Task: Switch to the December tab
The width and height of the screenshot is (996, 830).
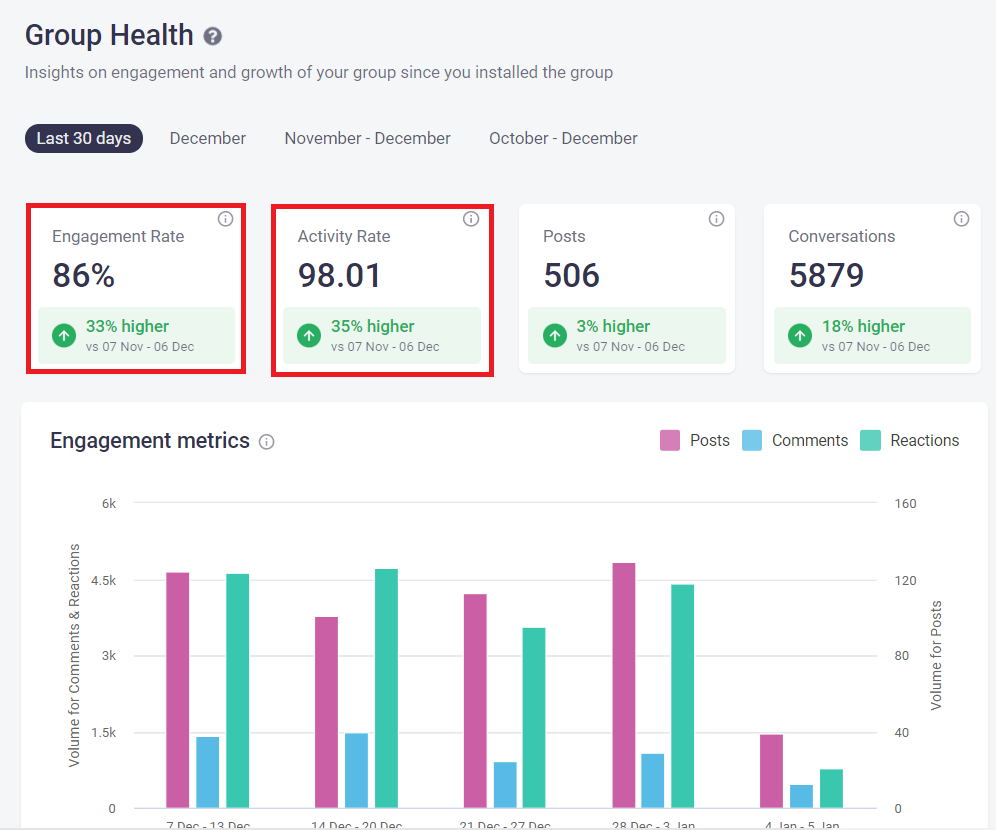Action: [208, 138]
